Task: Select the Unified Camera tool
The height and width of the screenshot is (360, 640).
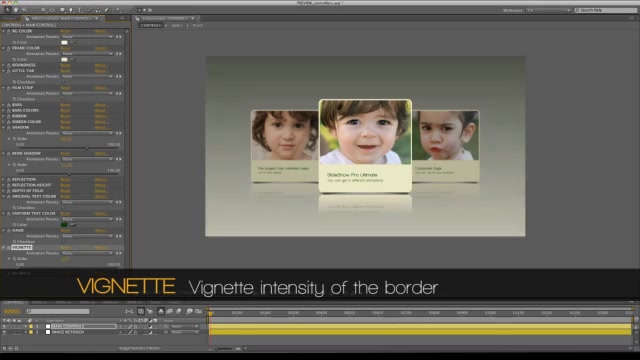Action: pos(43,10)
